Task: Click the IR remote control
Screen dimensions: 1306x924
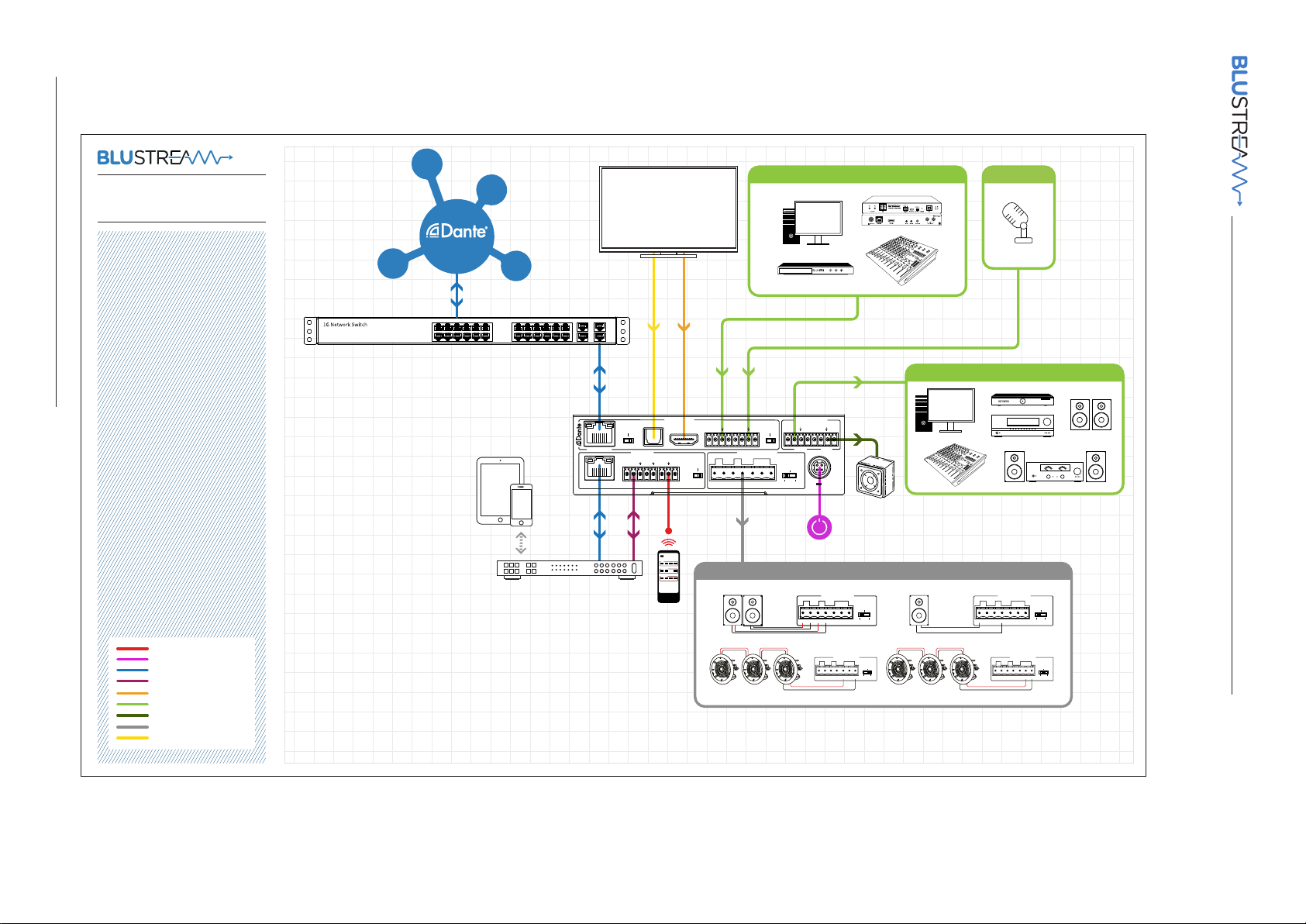Action: tap(668, 576)
